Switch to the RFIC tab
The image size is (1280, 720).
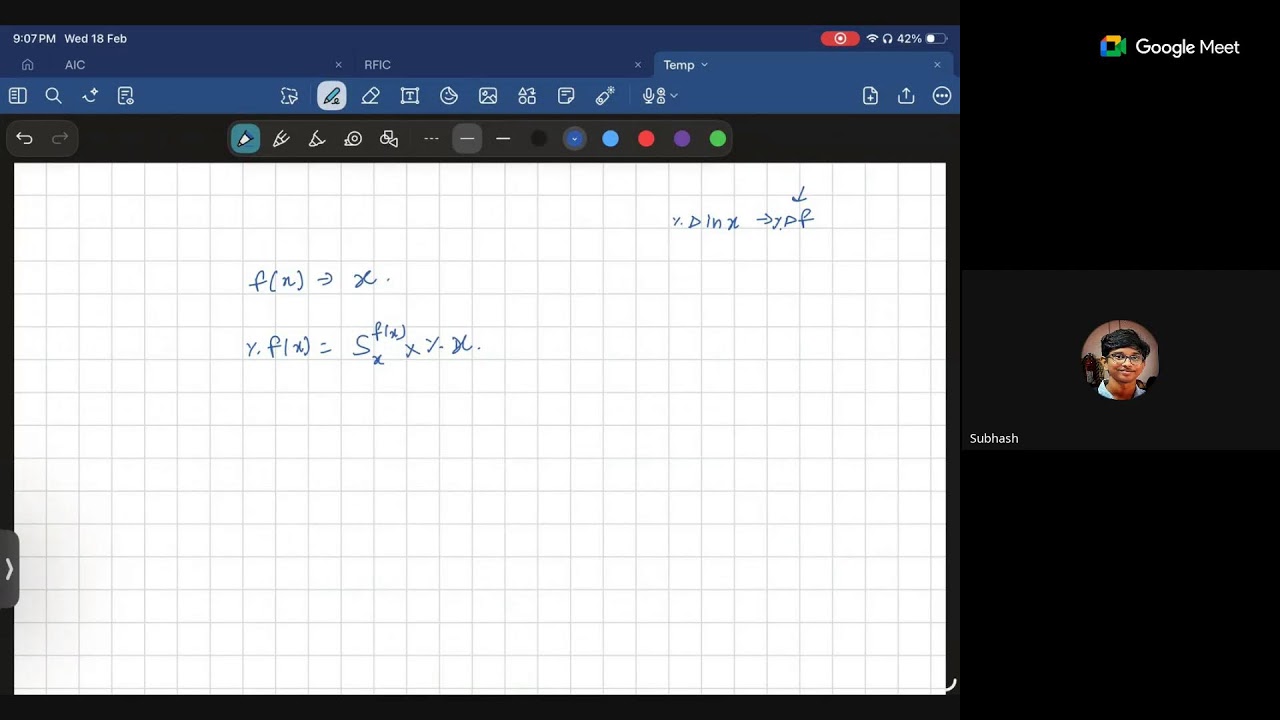(x=377, y=65)
